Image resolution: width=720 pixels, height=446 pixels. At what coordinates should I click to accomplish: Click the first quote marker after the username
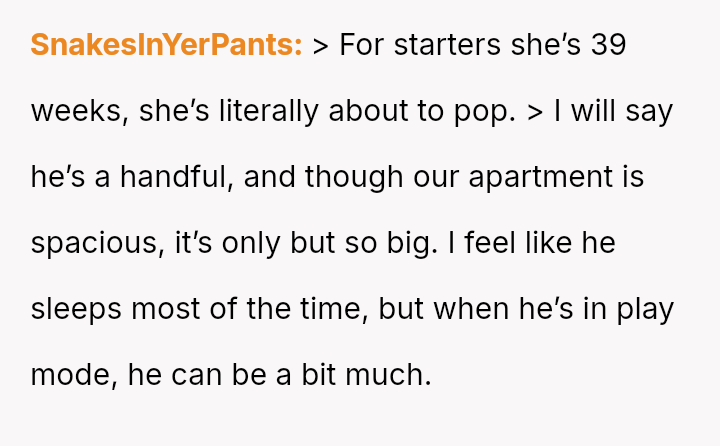(321, 45)
